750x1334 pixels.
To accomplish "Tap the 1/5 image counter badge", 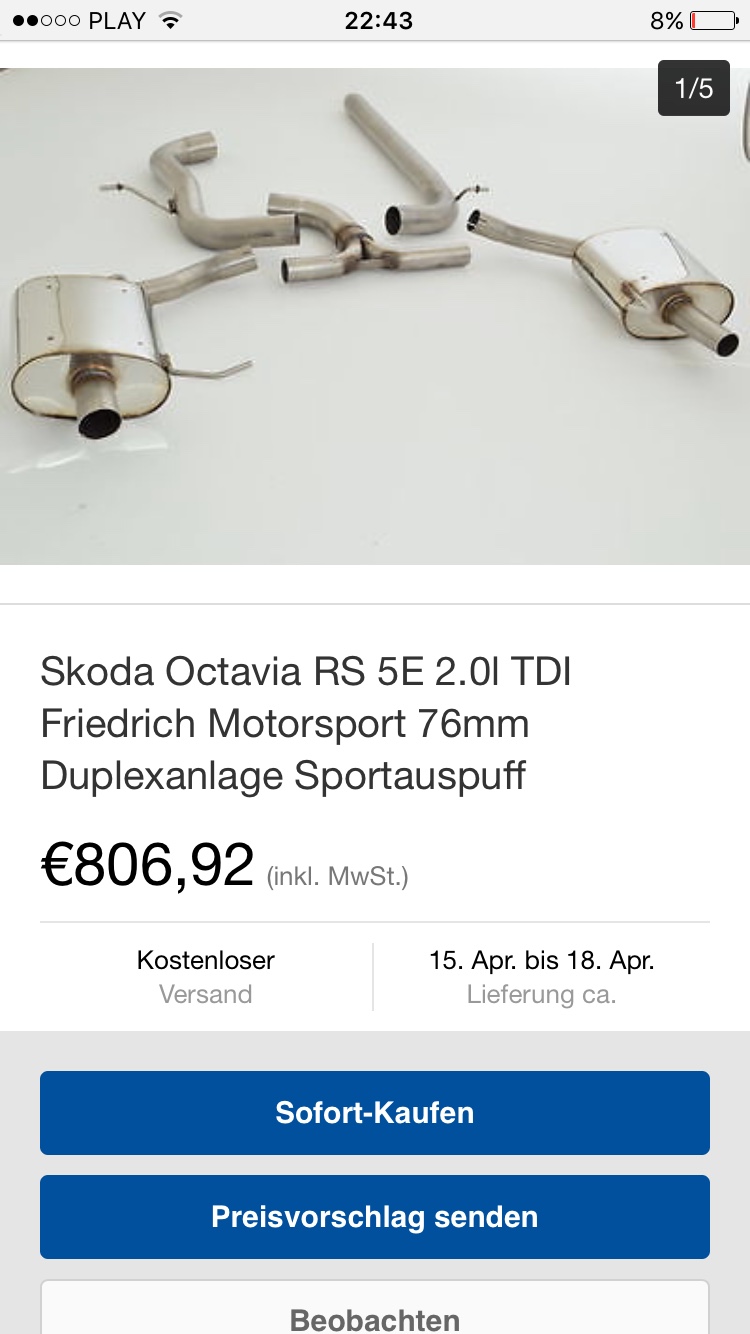I will [693, 88].
